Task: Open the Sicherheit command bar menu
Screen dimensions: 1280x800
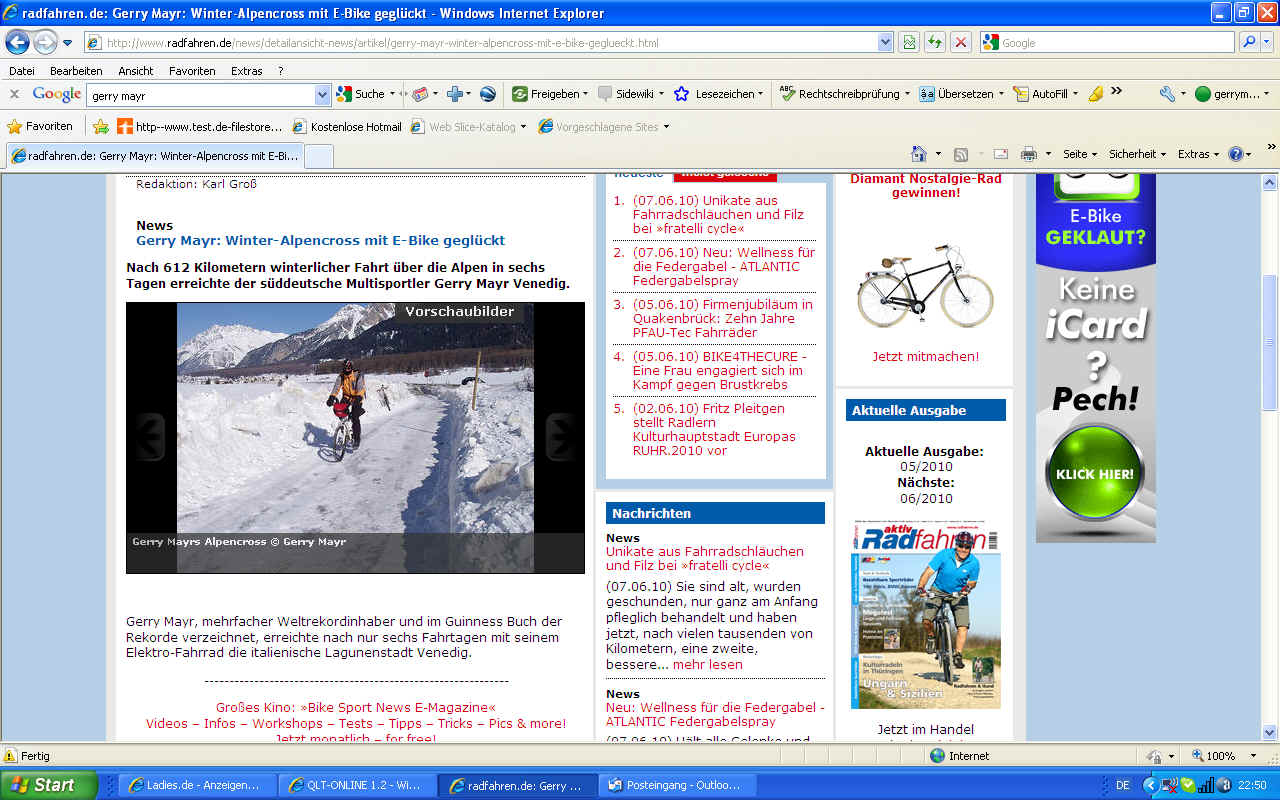Action: [x=1138, y=154]
